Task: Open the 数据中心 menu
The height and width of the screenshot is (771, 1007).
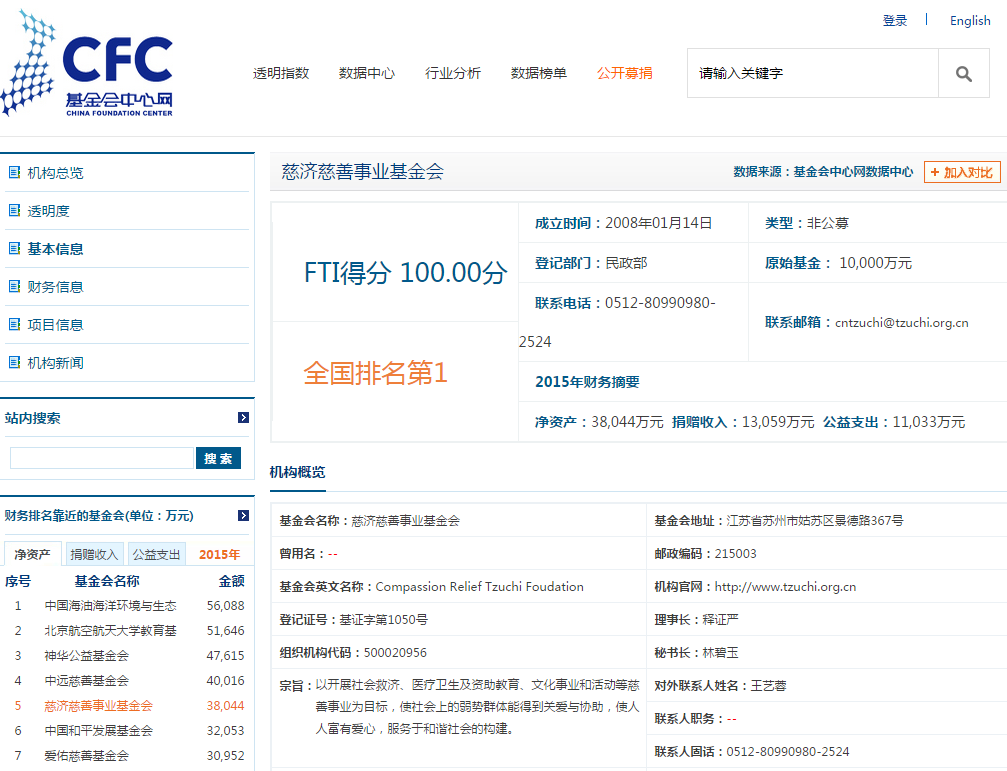Action: click(367, 73)
